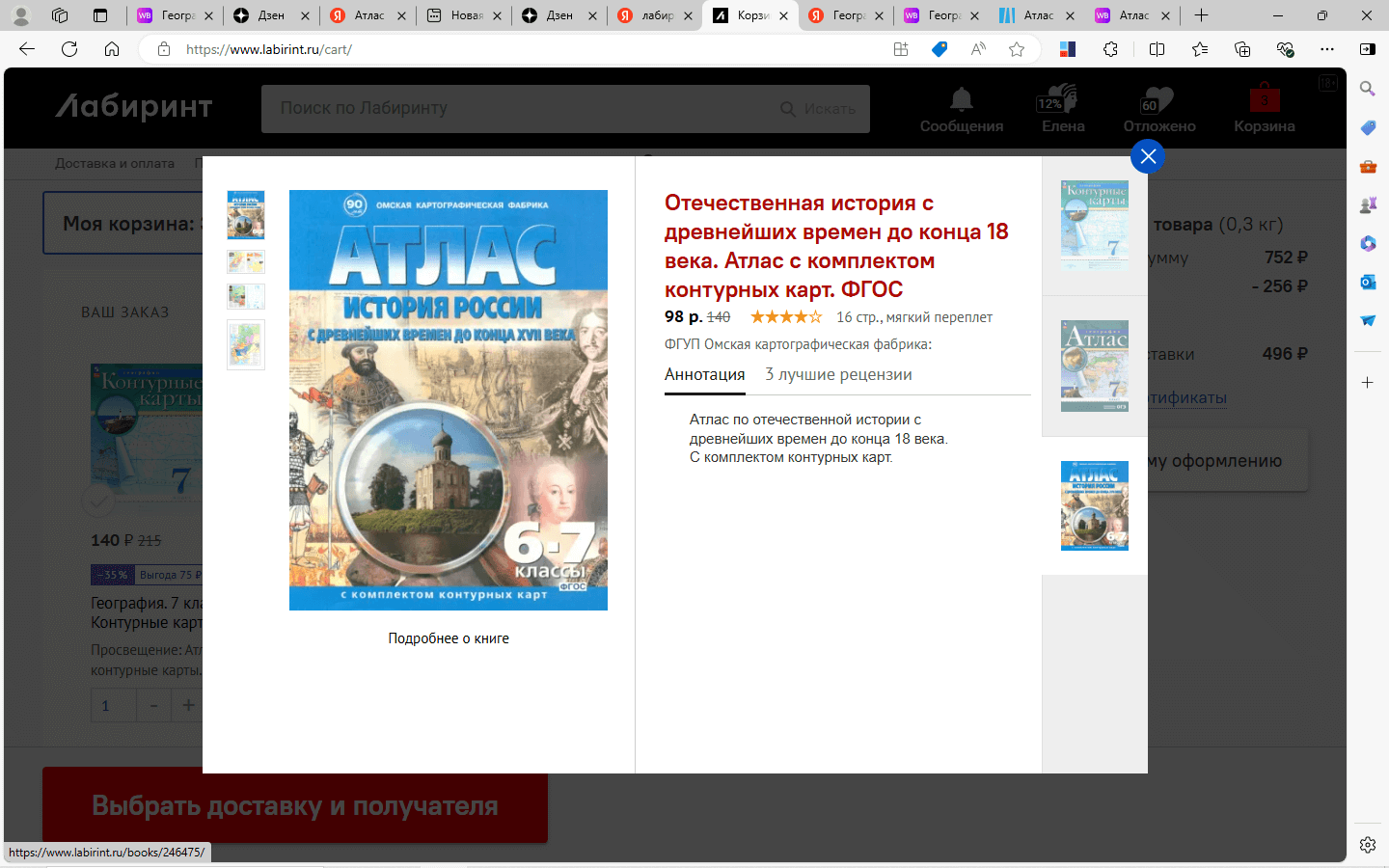
Task: Toggle Split screen icon
Action: 1157,49
